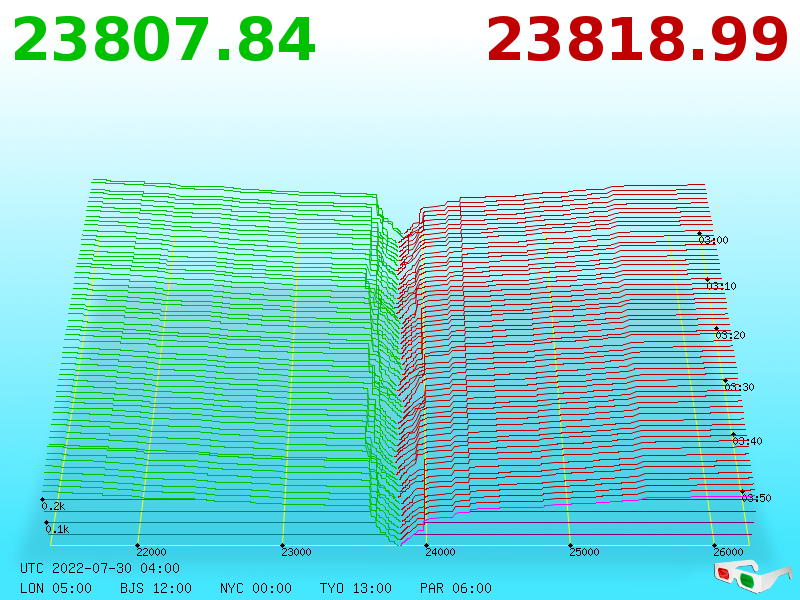Click the 3D anaglyph glasses icon
800x600 pixels.
pos(753,576)
